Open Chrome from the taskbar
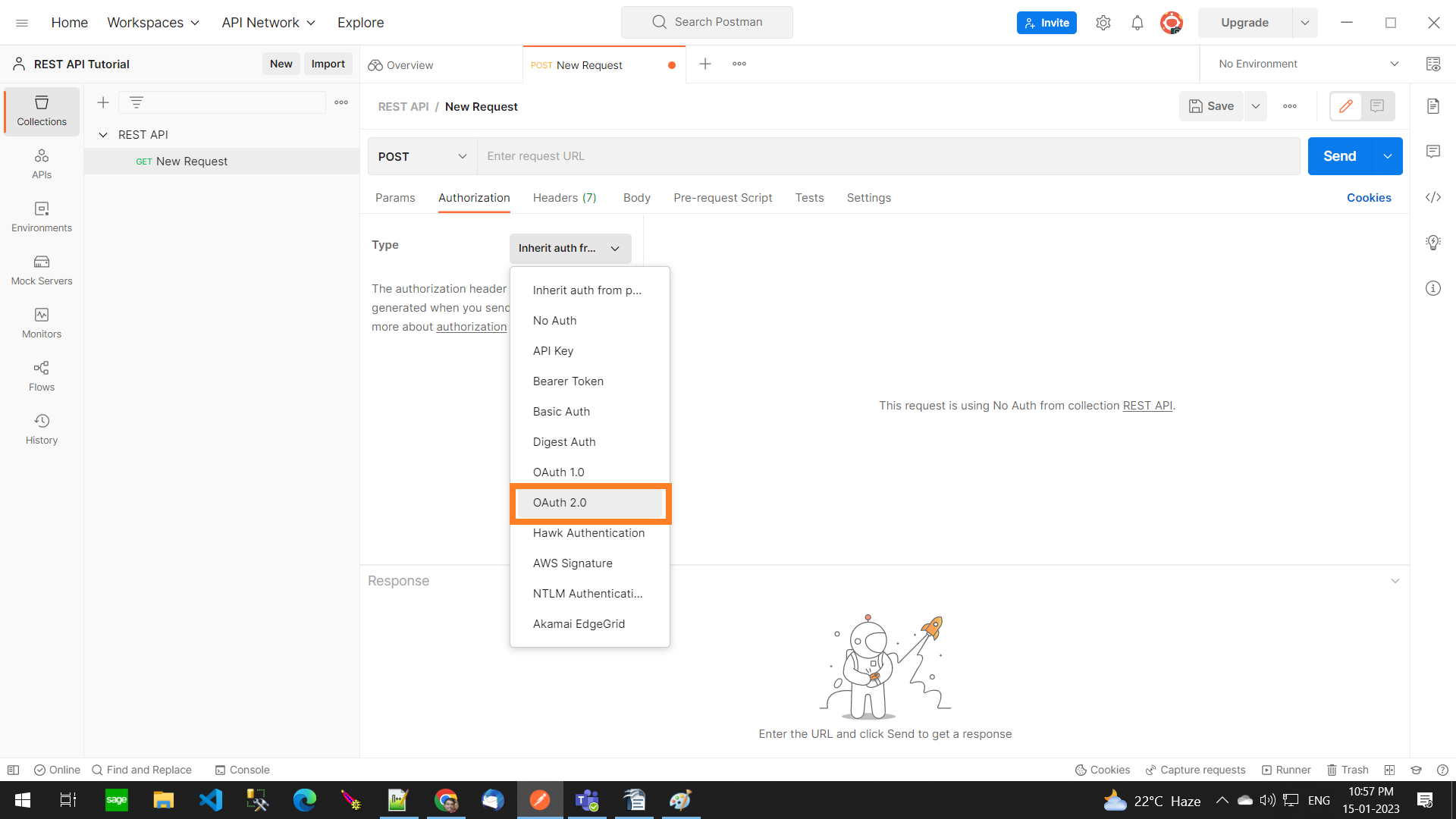The height and width of the screenshot is (819, 1456). click(x=446, y=800)
